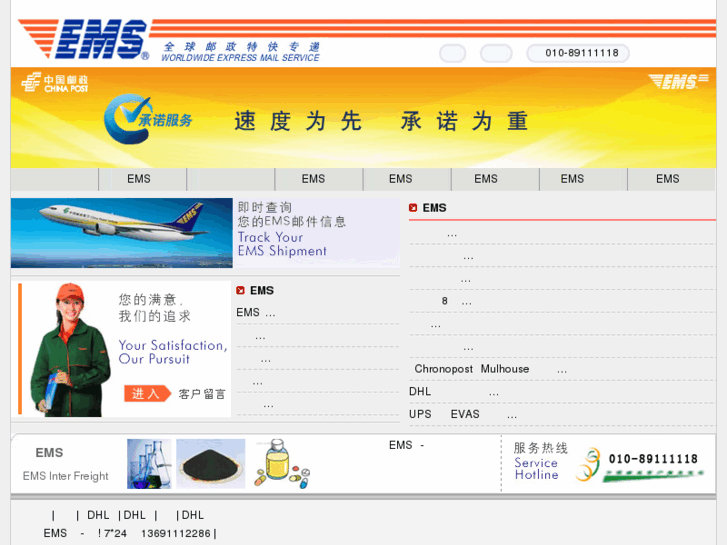This screenshot has height=545, width=727.
Task: Click the China Post logo in the banner
Action: [x=55, y=83]
